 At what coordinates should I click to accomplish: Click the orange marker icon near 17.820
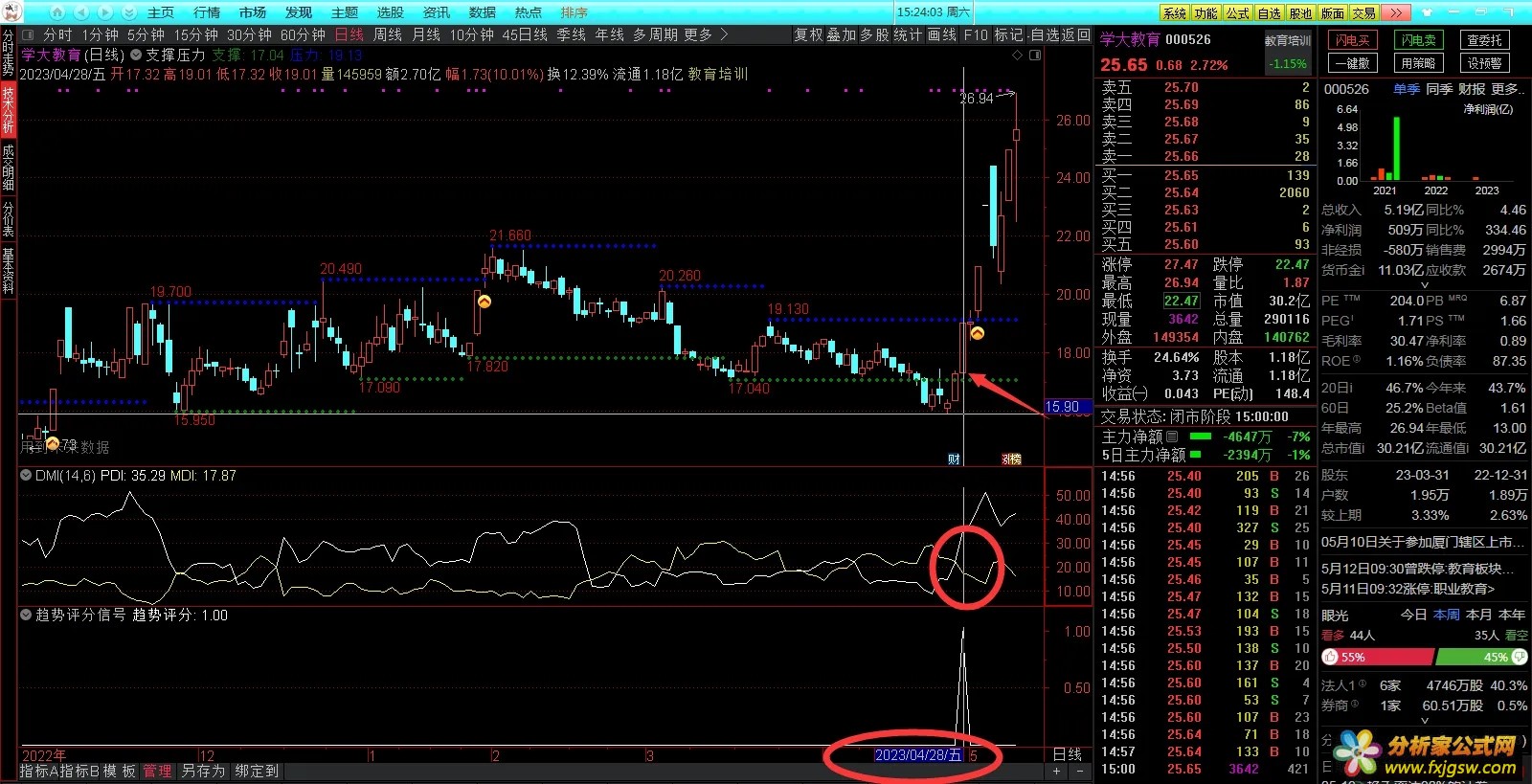pyautogui.click(x=484, y=301)
